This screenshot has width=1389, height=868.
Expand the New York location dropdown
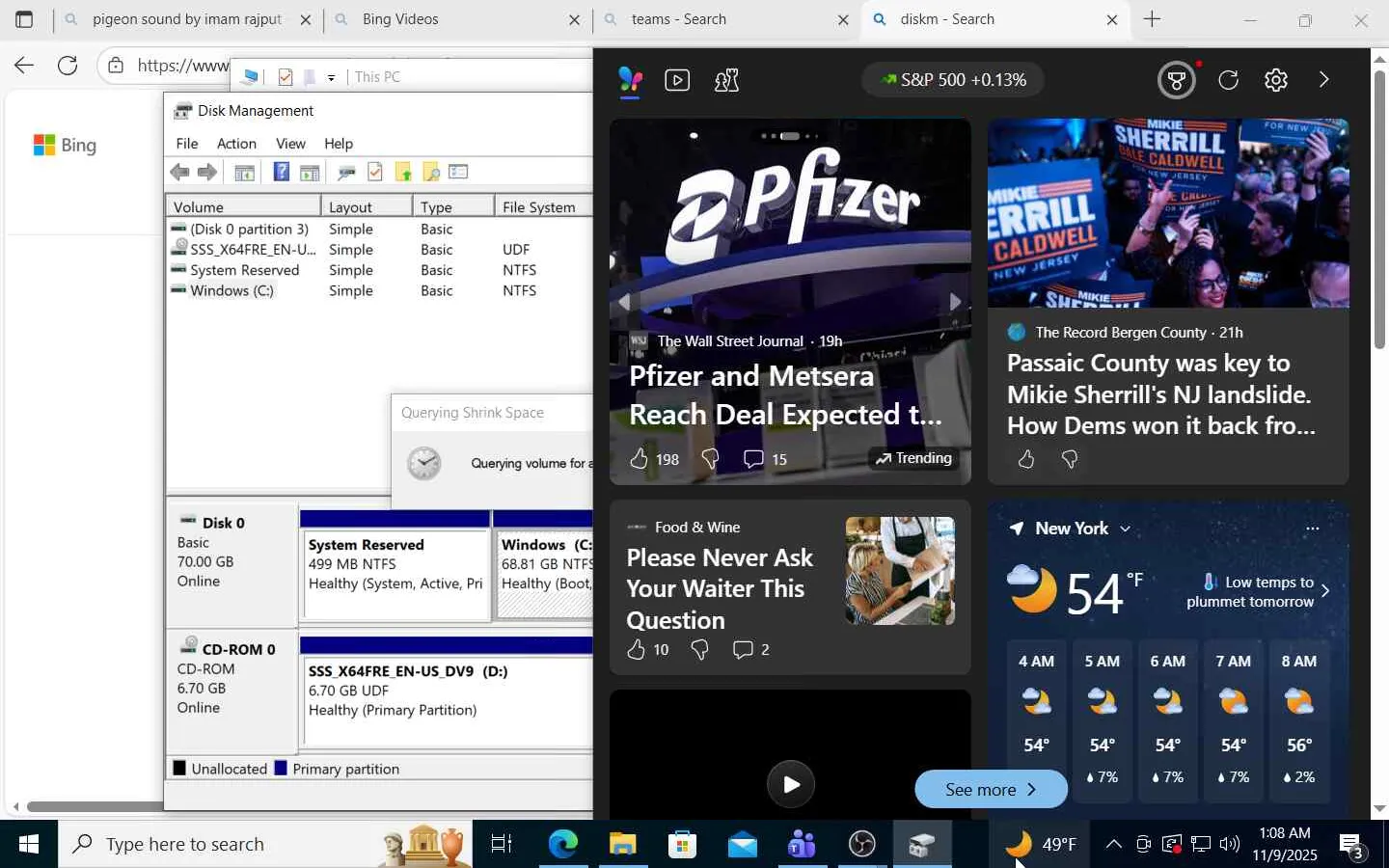(x=1125, y=529)
